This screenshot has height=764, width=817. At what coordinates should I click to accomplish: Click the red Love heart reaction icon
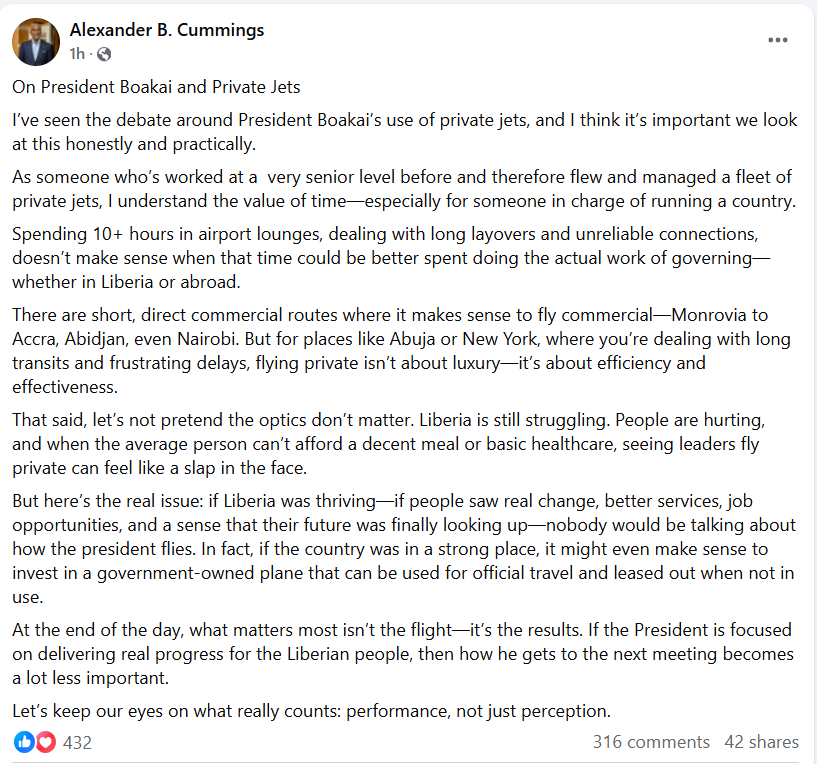click(46, 742)
